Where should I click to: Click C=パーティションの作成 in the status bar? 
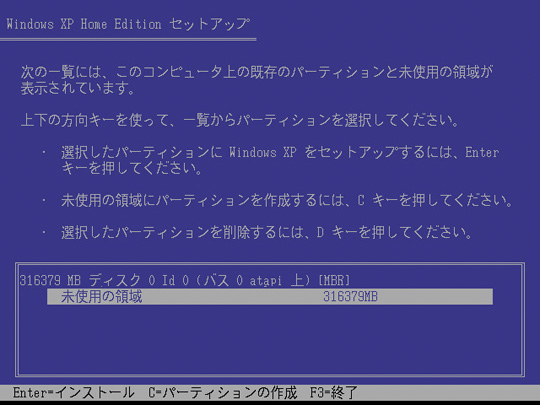[x=223, y=393]
